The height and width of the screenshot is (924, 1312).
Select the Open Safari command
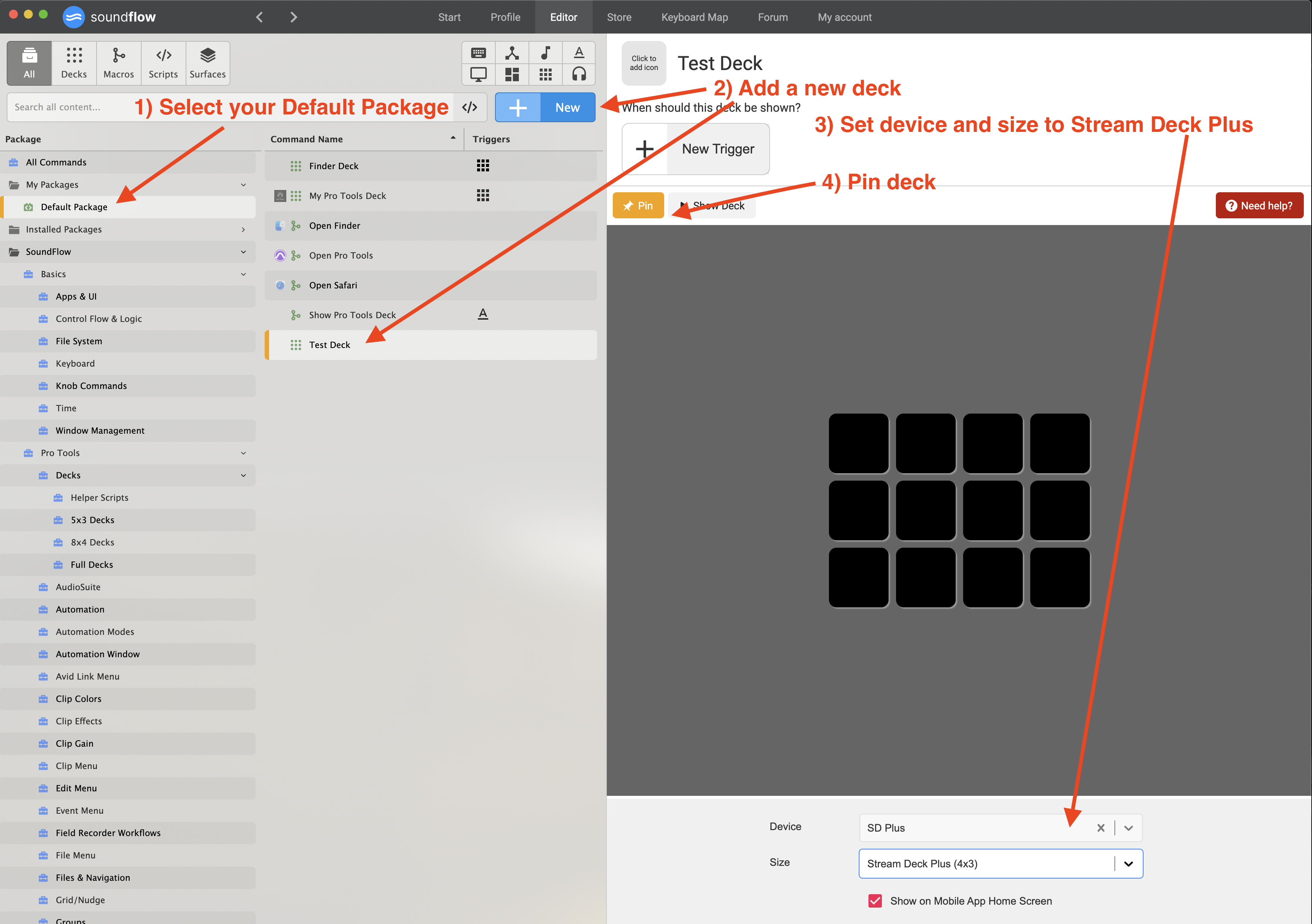tap(431, 285)
